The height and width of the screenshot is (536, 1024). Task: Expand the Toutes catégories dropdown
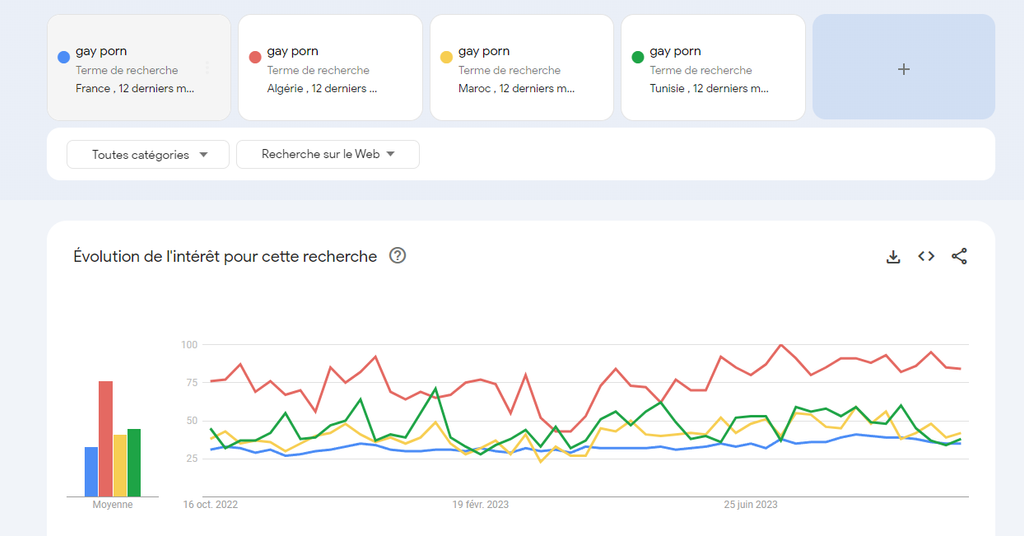148,155
